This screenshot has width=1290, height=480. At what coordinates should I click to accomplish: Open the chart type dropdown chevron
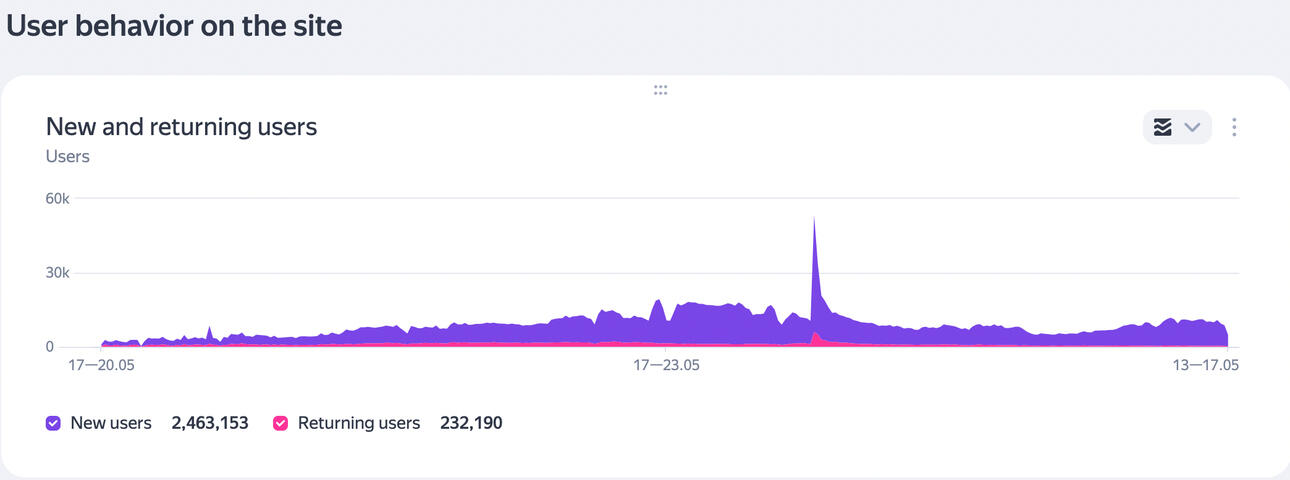[1192, 127]
